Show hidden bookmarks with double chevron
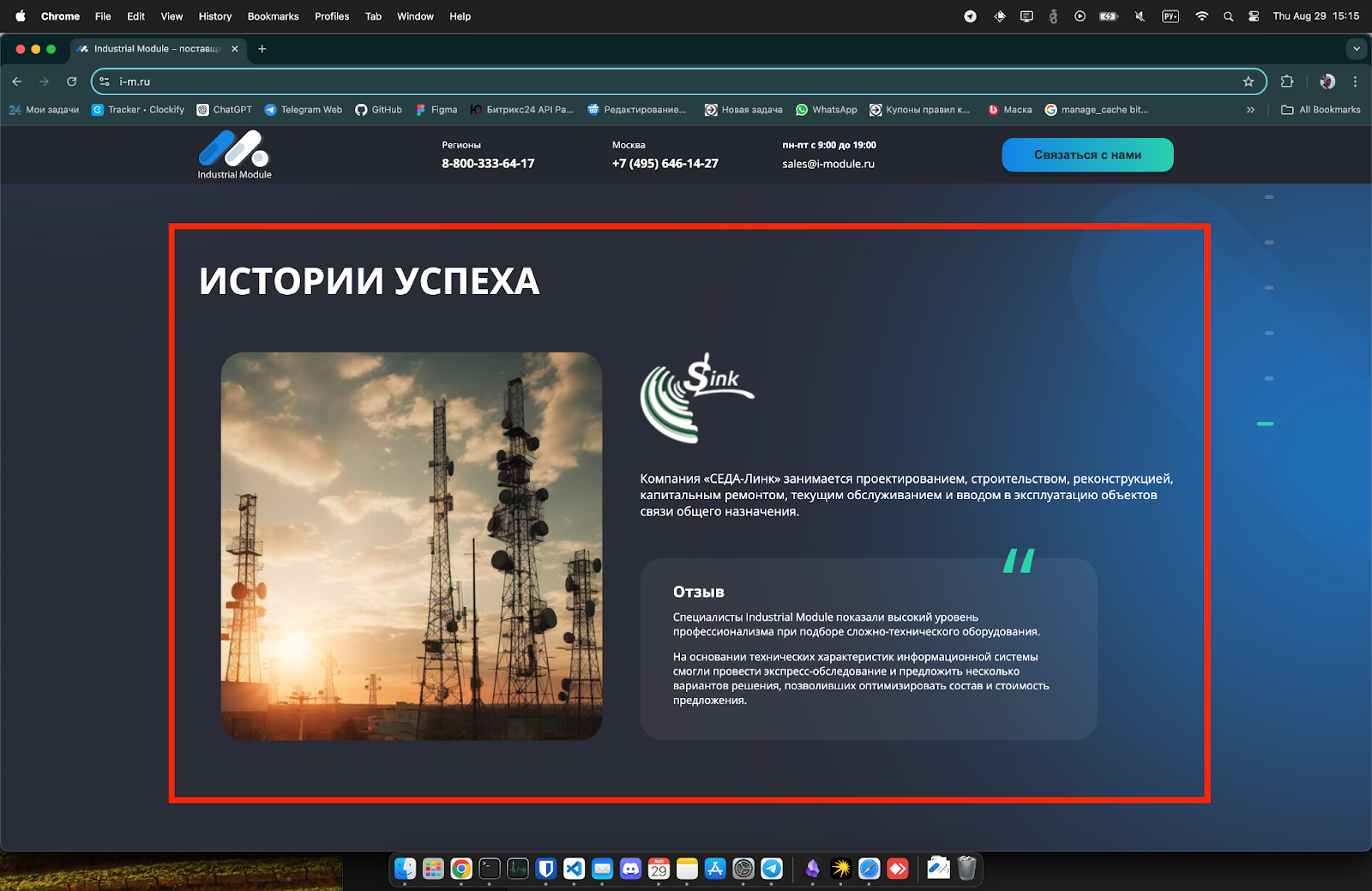 1250,110
